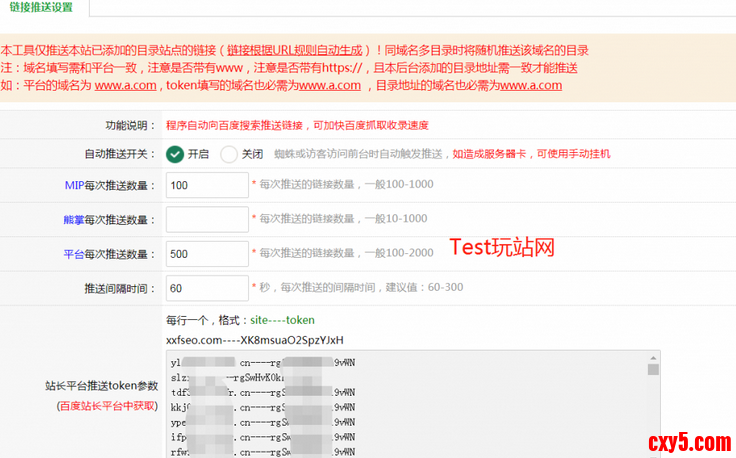The height and width of the screenshot is (458, 736).
Task: Click www.a.com link after 平台的域名为
Action: tap(125, 86)
